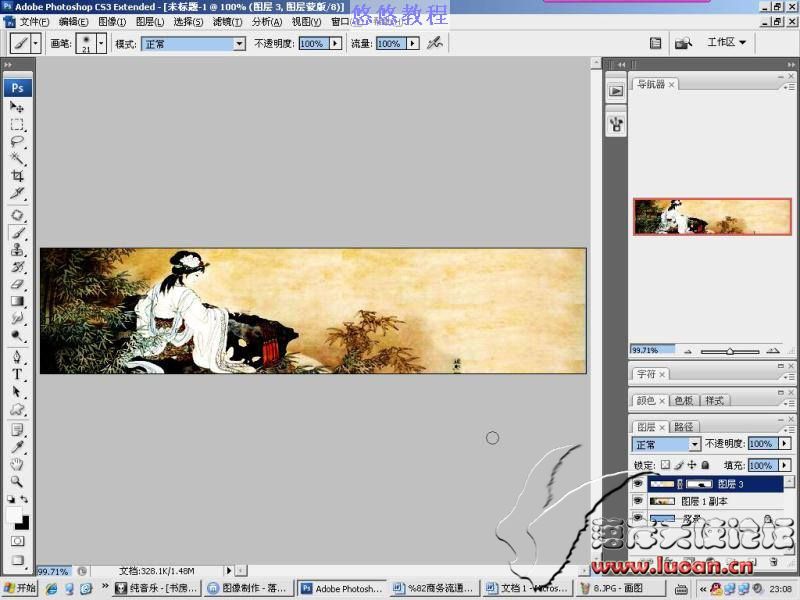The width and height of the screenshot is (800, 600).
Task: Reset default foreground and background colors
Action: tap(11, 499)
